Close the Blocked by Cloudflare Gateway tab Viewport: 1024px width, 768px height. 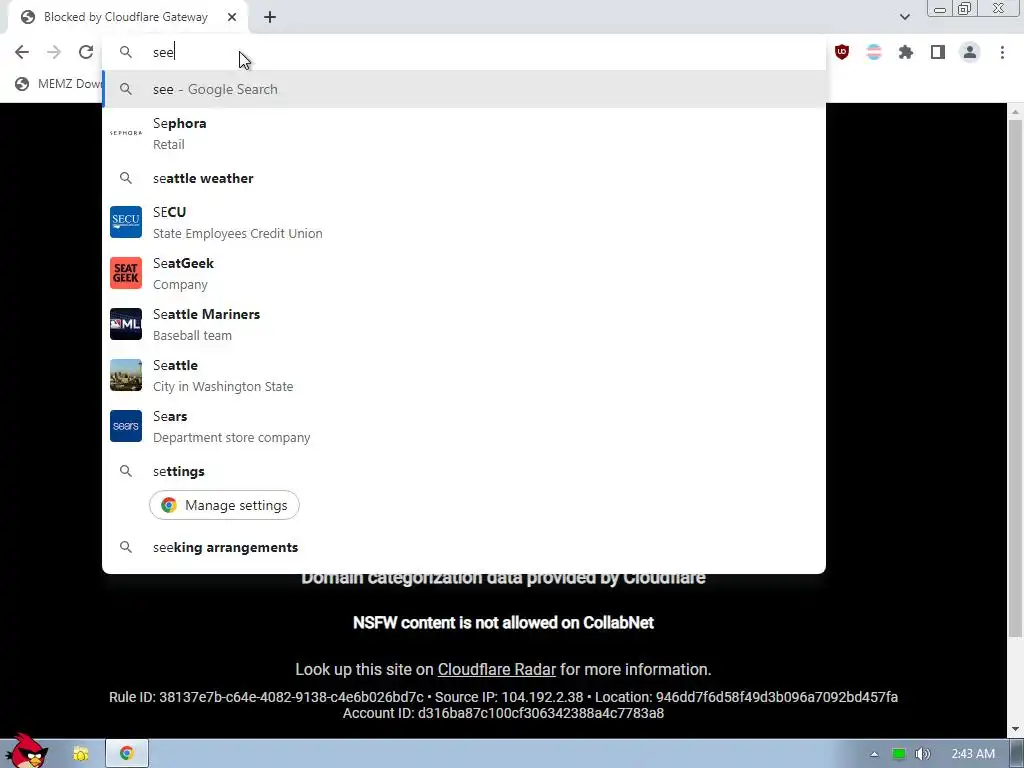[232, 18]
